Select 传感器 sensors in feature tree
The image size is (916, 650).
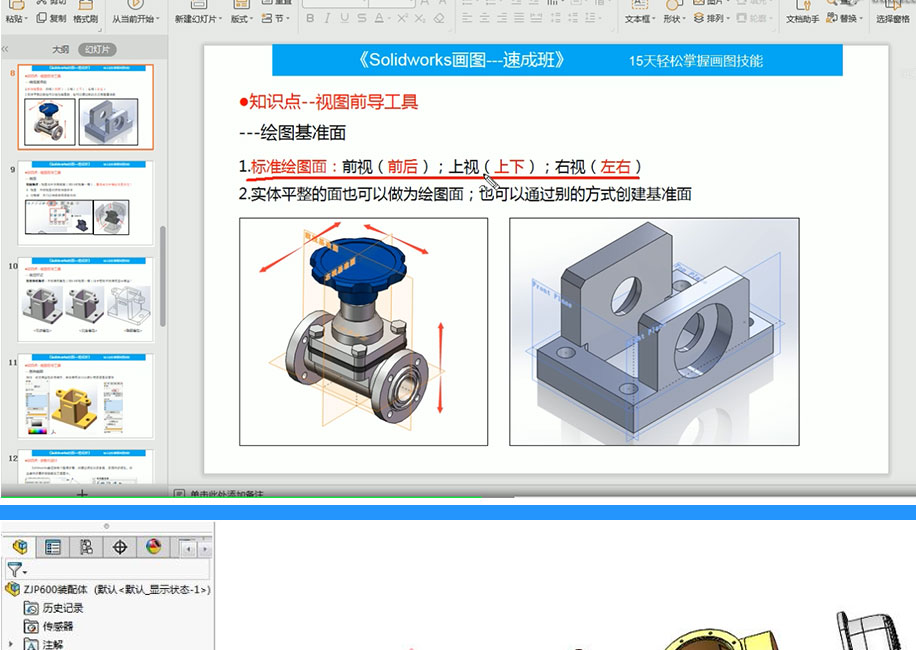(48, 627)
